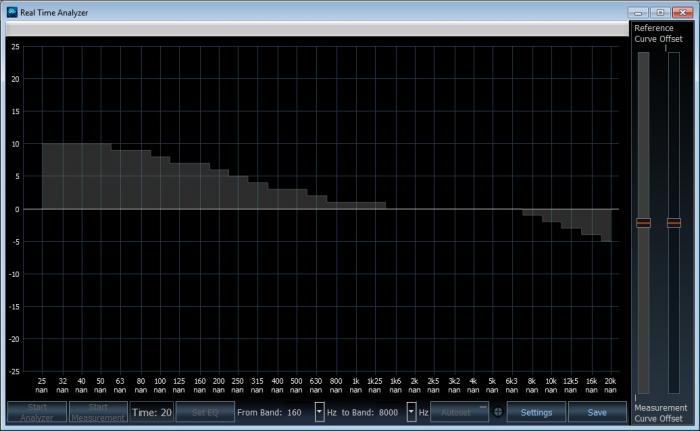Screen dimensions: 700x431
Task: Maximize the Real Time Analyzer window
Action: [x=660, y=13]
